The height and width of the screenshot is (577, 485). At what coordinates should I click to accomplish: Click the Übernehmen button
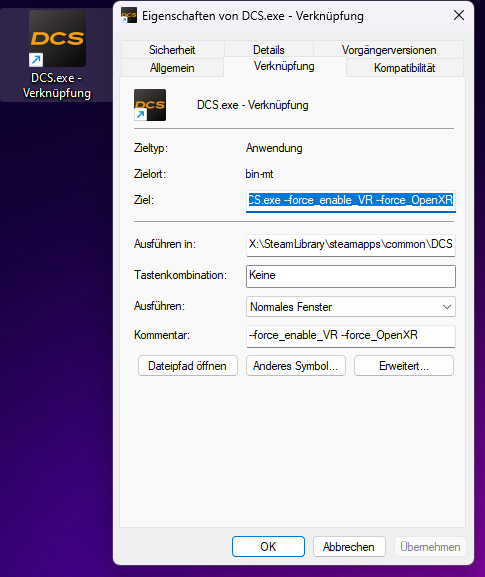coord(430,546)
